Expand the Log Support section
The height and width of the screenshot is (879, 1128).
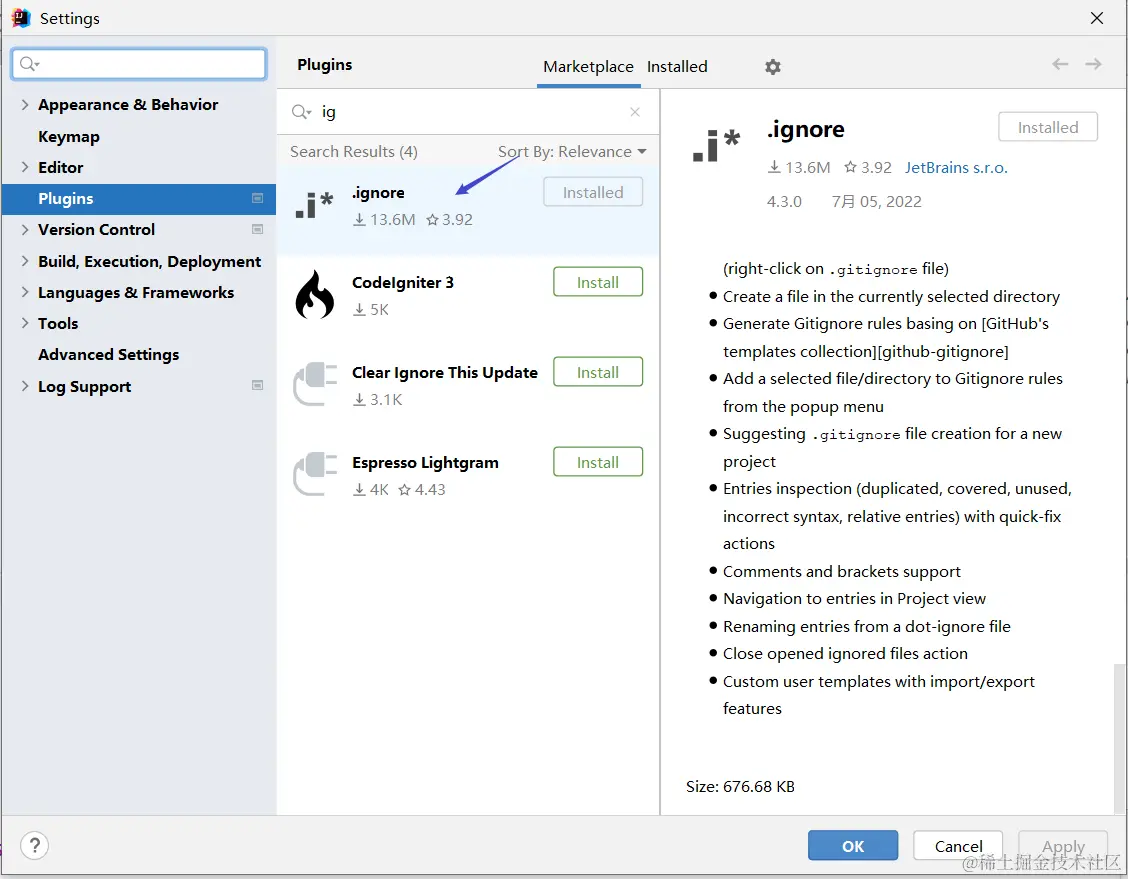pyautogui.click(x=24, y=386)
